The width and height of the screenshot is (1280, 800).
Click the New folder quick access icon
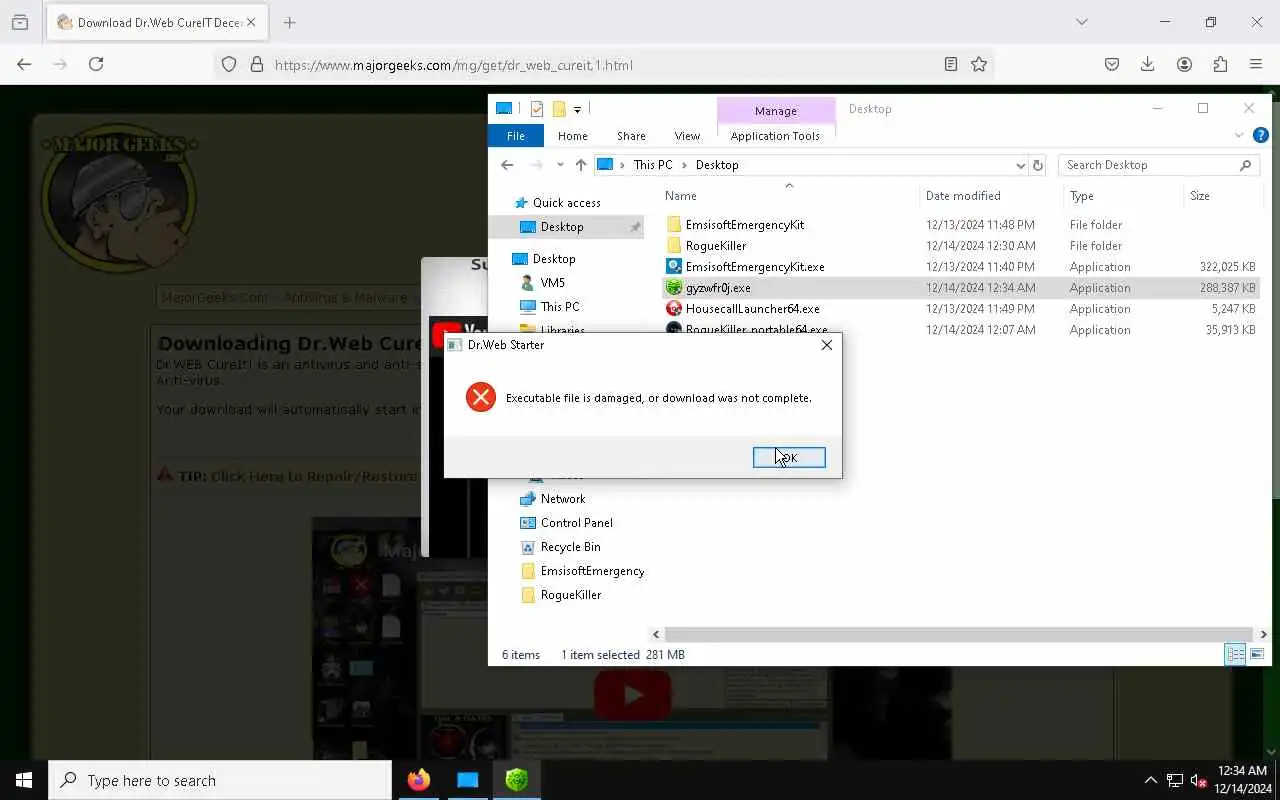(559, 109)
